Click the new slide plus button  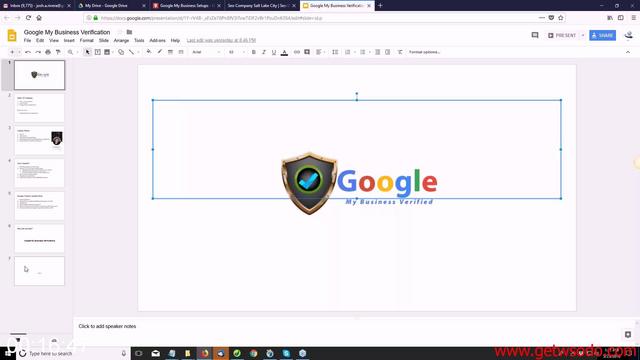(12, 52)
